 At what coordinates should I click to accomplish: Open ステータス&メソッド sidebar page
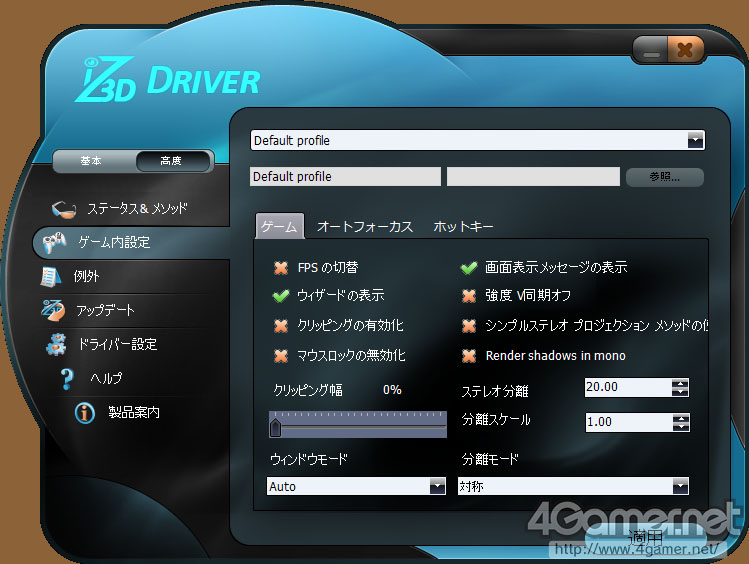(137, 209)
